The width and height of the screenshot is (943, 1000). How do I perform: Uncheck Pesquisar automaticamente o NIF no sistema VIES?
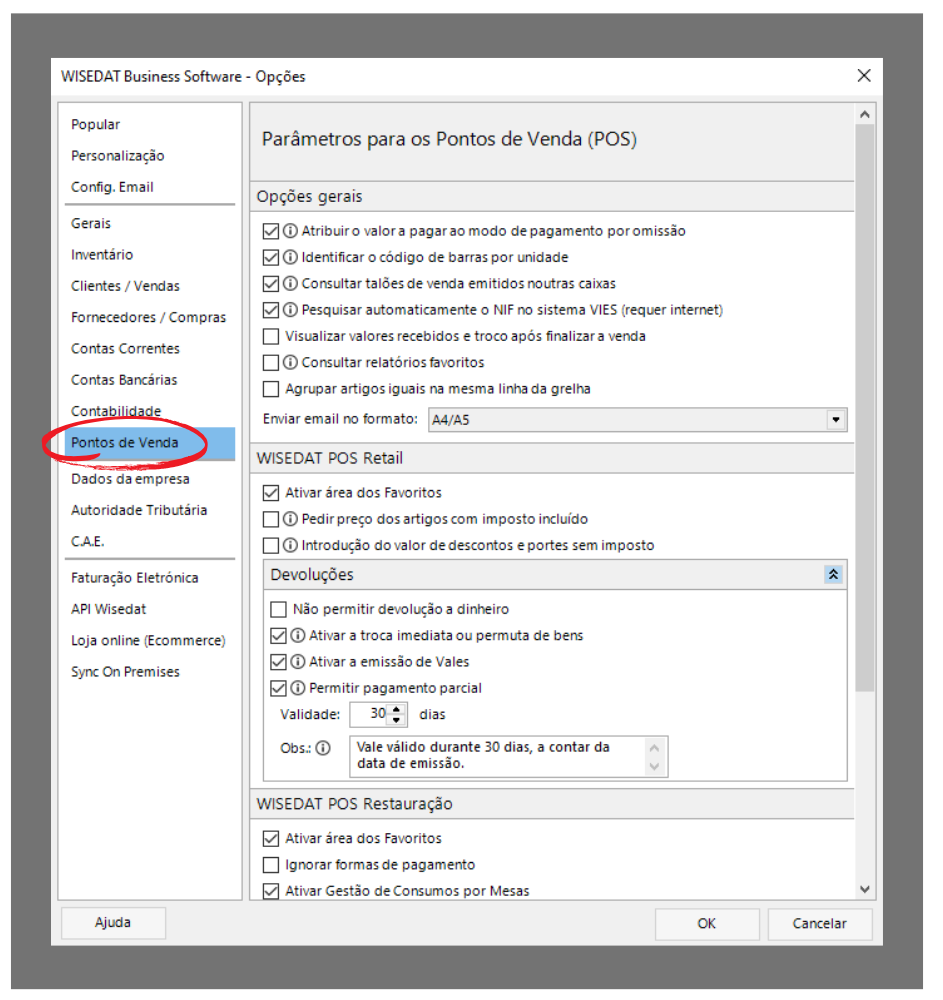click(x=271, y=310)
